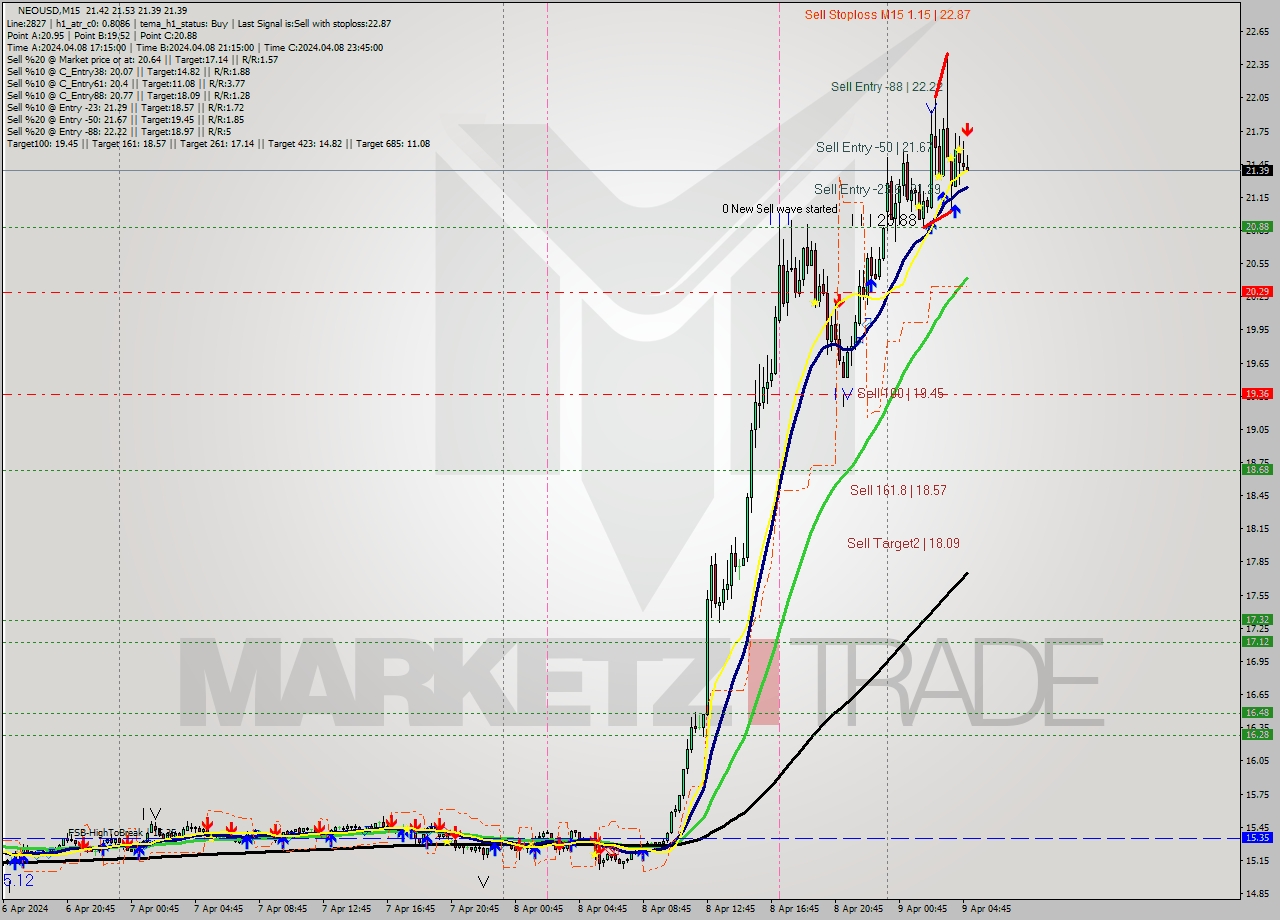Click the 'Sell Stoploss M15 1.15 | 22.87' label
This screenshot has width=1280, height=920.
[x=888, y=15]
